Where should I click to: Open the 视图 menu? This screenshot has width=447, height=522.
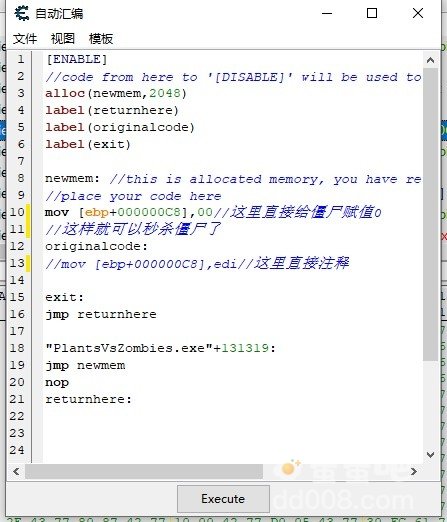pos(63,39)
